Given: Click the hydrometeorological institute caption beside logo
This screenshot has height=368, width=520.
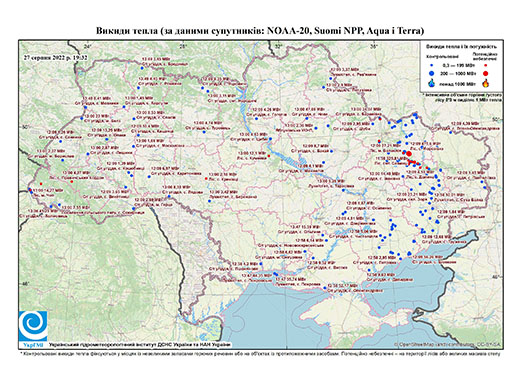Looking at the screenshot, I should pos(140,345).
